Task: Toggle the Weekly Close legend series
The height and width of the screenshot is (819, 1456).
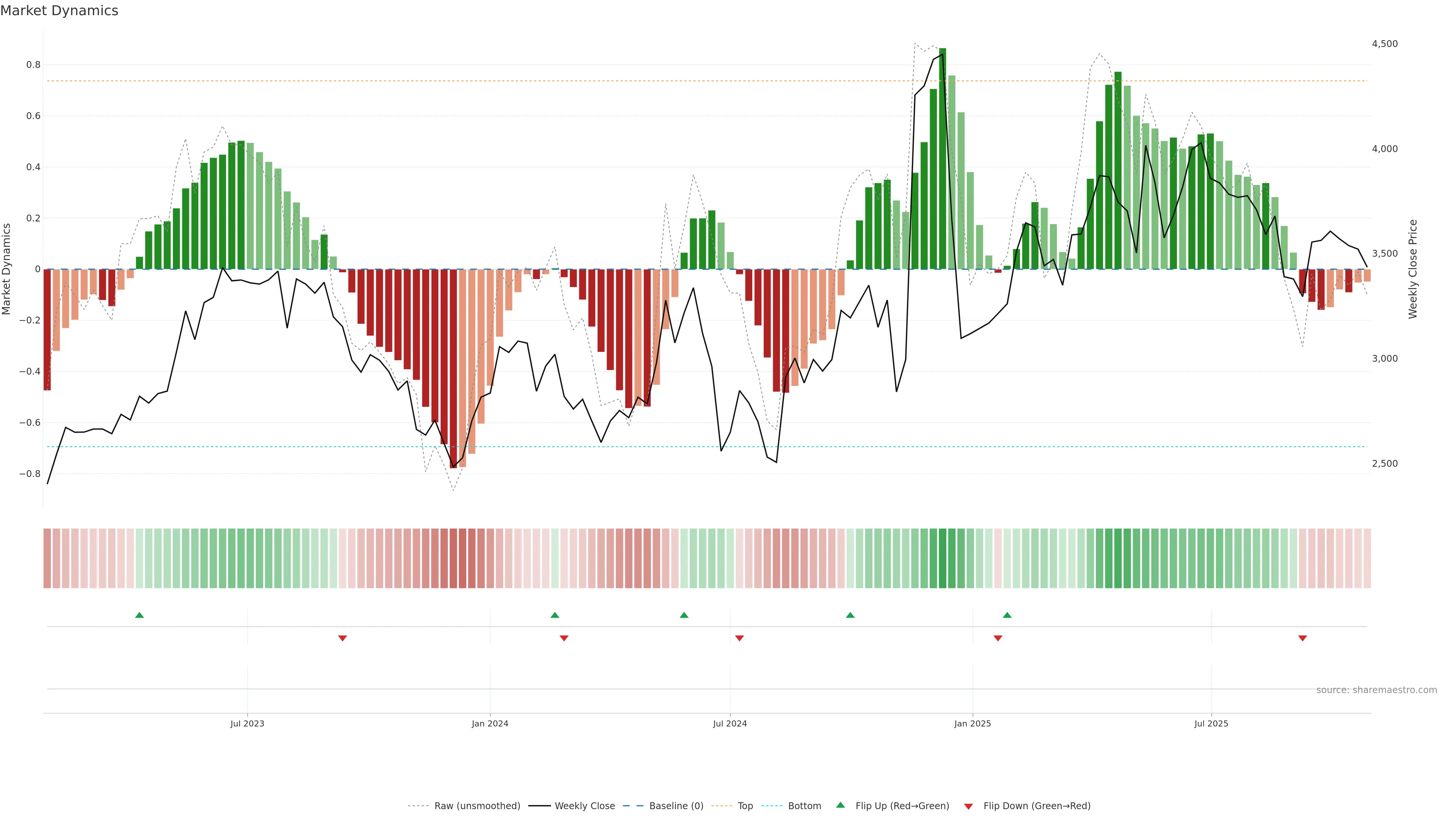Action: coord(584,806)
